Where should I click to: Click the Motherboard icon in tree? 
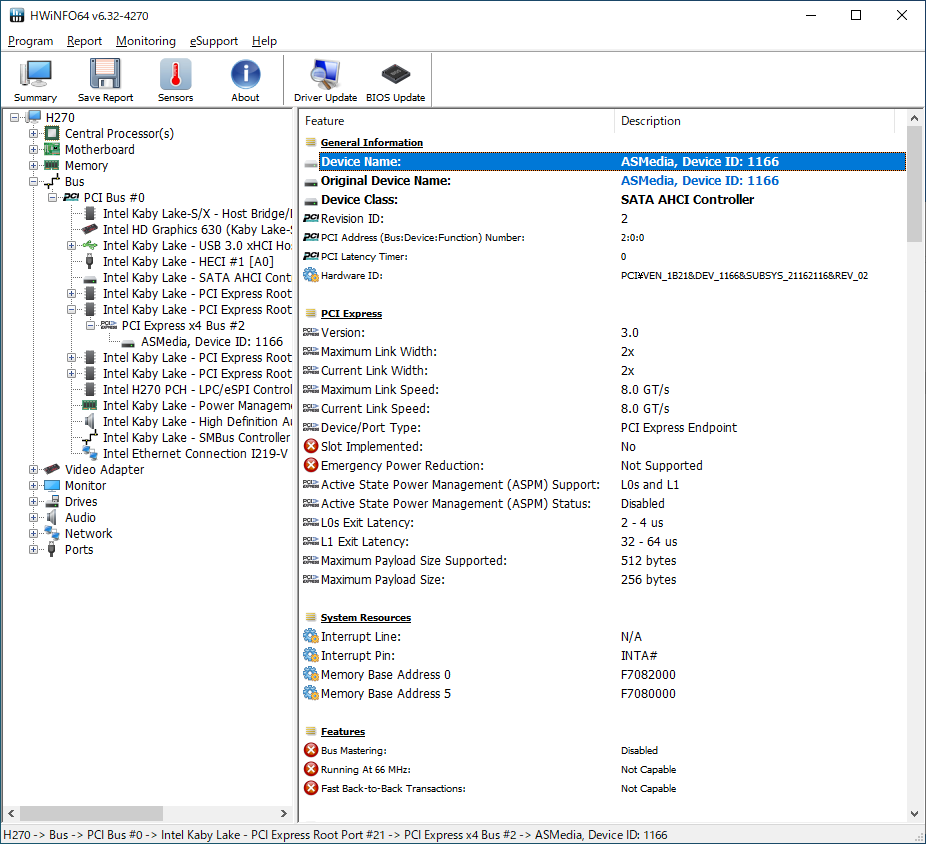coord(52,149)
